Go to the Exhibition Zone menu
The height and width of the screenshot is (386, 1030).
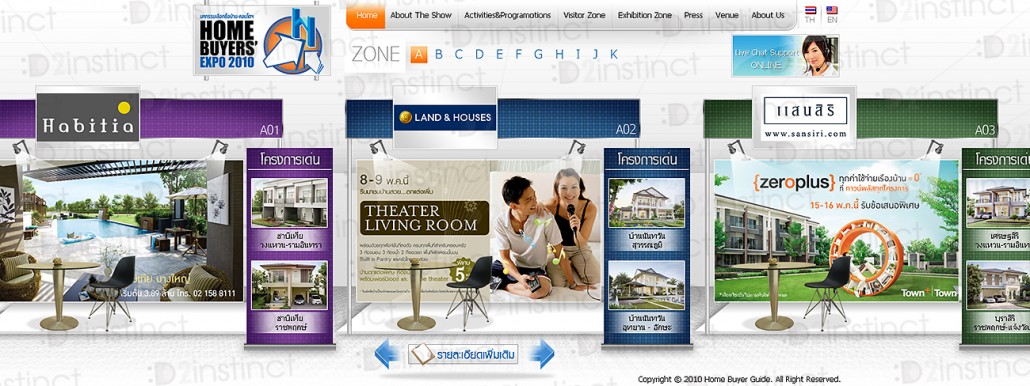click(644, 15)
